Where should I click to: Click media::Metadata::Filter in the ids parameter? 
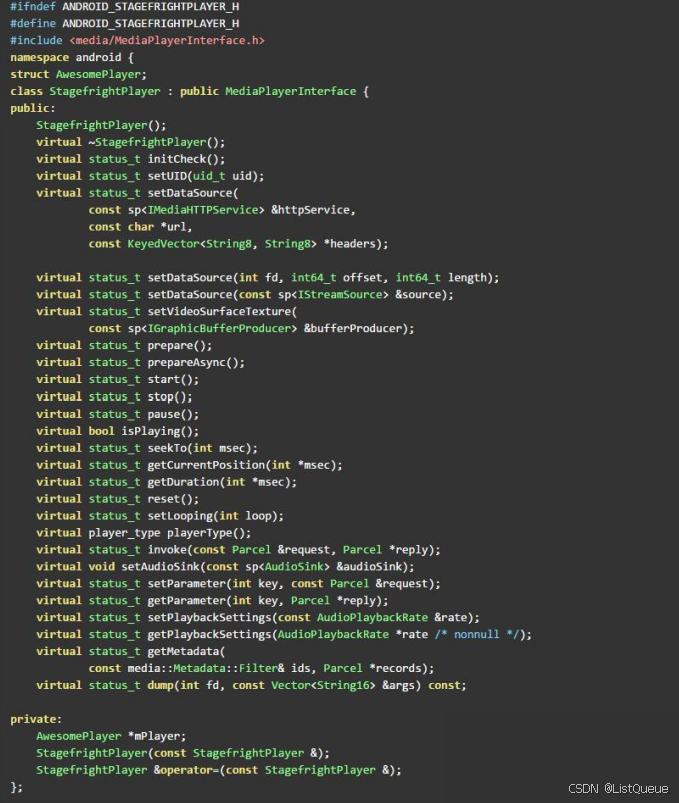coord(203,667)
